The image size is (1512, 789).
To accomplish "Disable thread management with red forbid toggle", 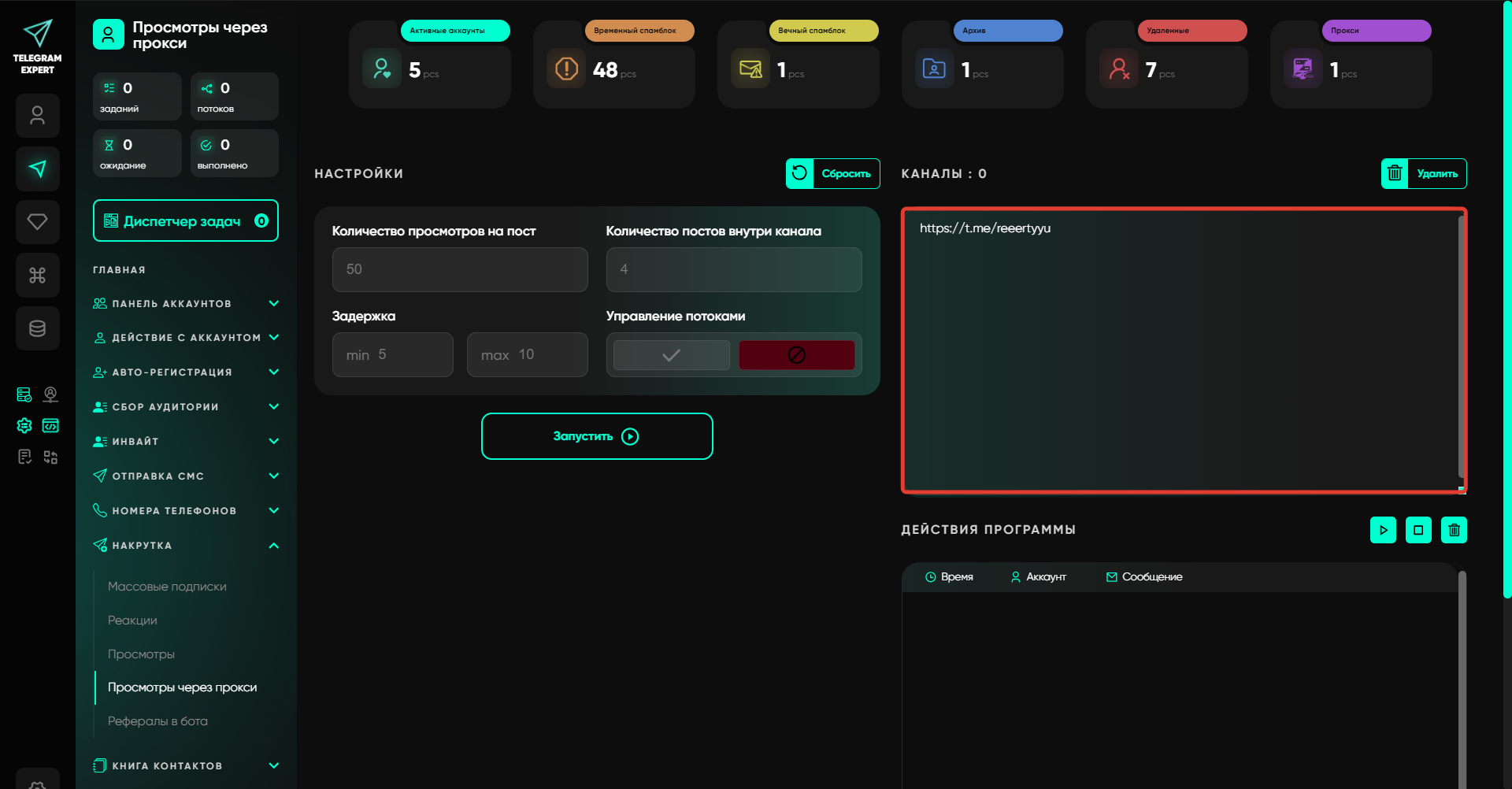I will pyautogui.click(x=796, y=355).
